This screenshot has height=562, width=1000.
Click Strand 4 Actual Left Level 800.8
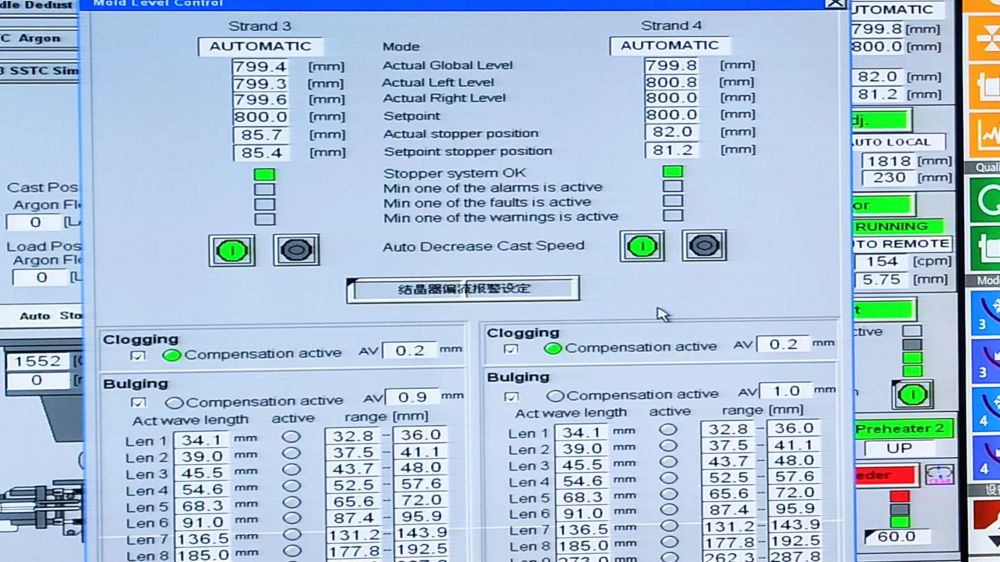671,82
